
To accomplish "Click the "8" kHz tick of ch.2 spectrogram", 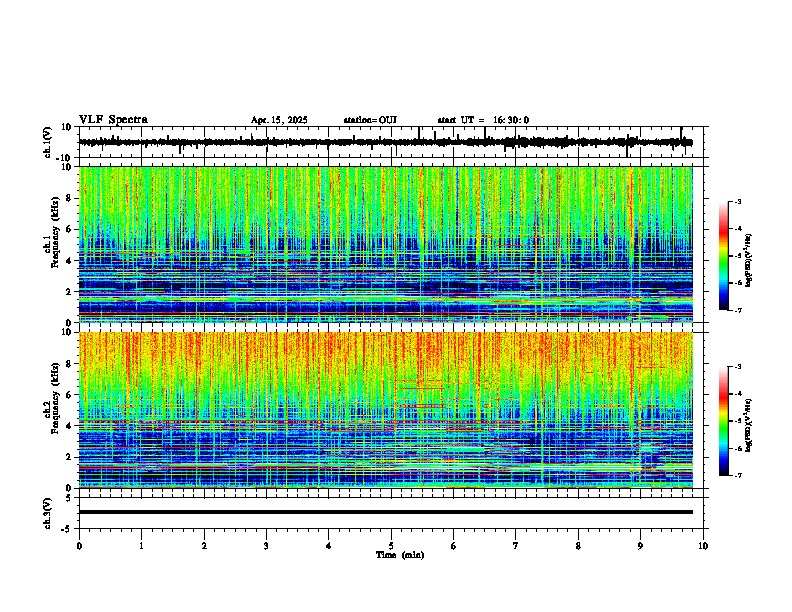I will 70,364.
